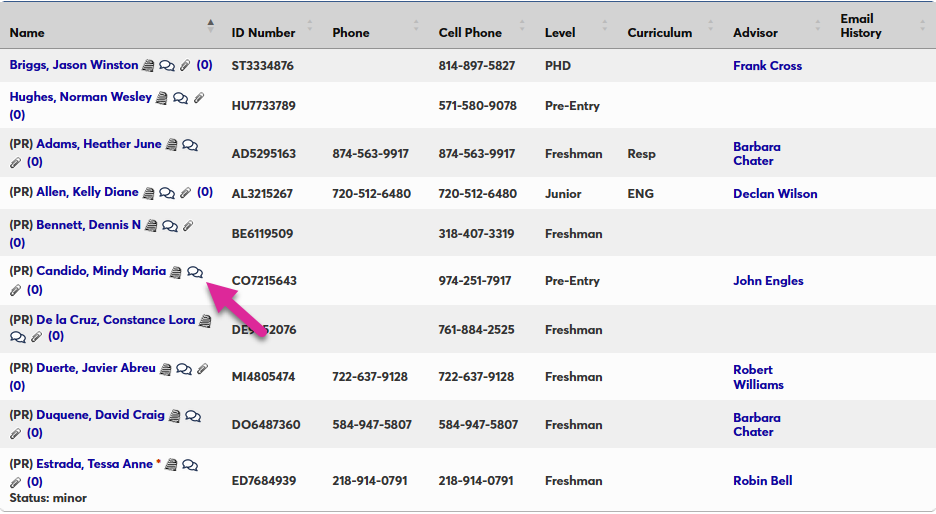This screenshot has height=514, width=936.
Task: Open attachment count (0) link for Estrada
Action: [35, 482]
